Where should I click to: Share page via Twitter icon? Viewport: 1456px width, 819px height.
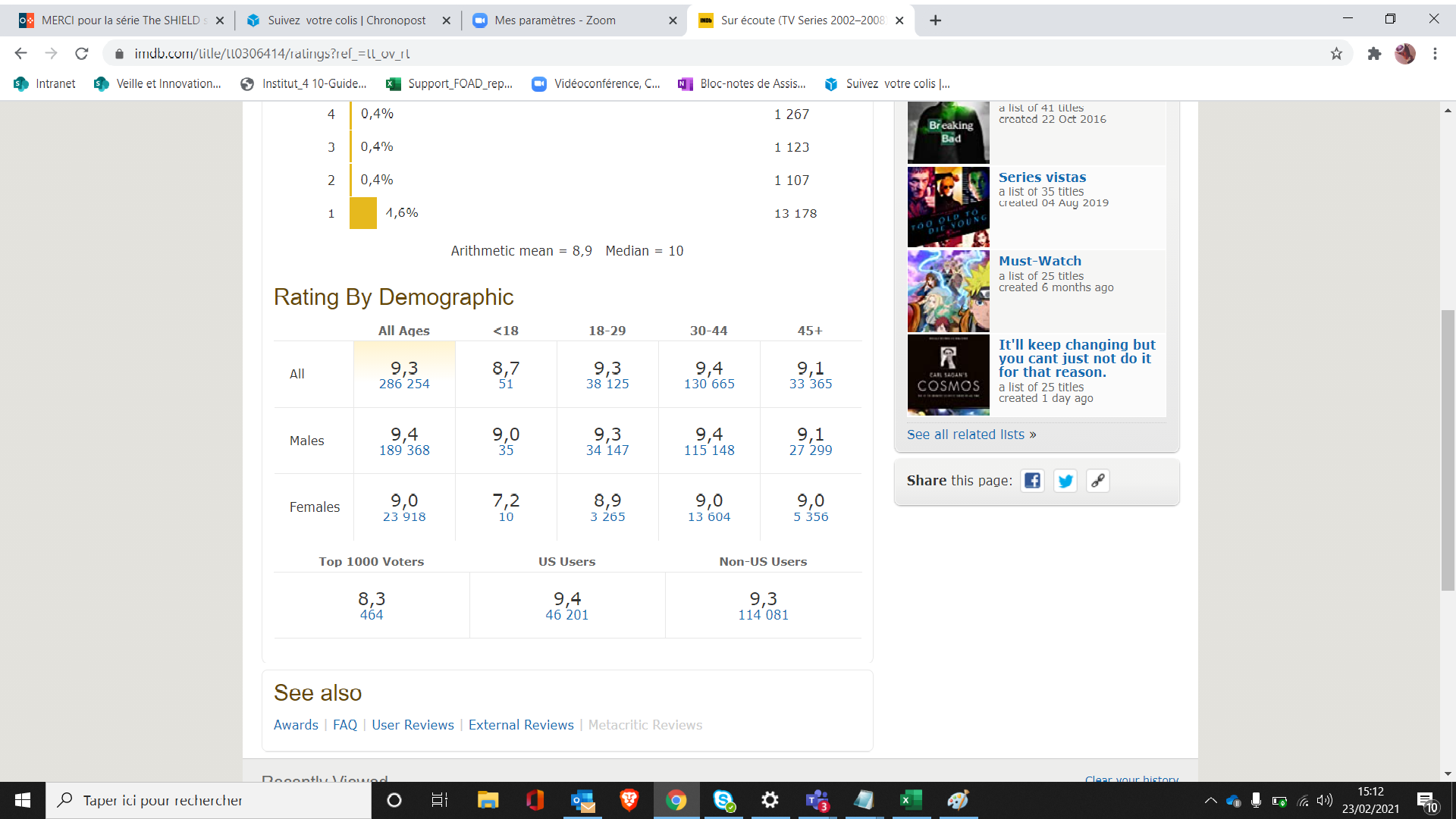(x=1065, y=481)
